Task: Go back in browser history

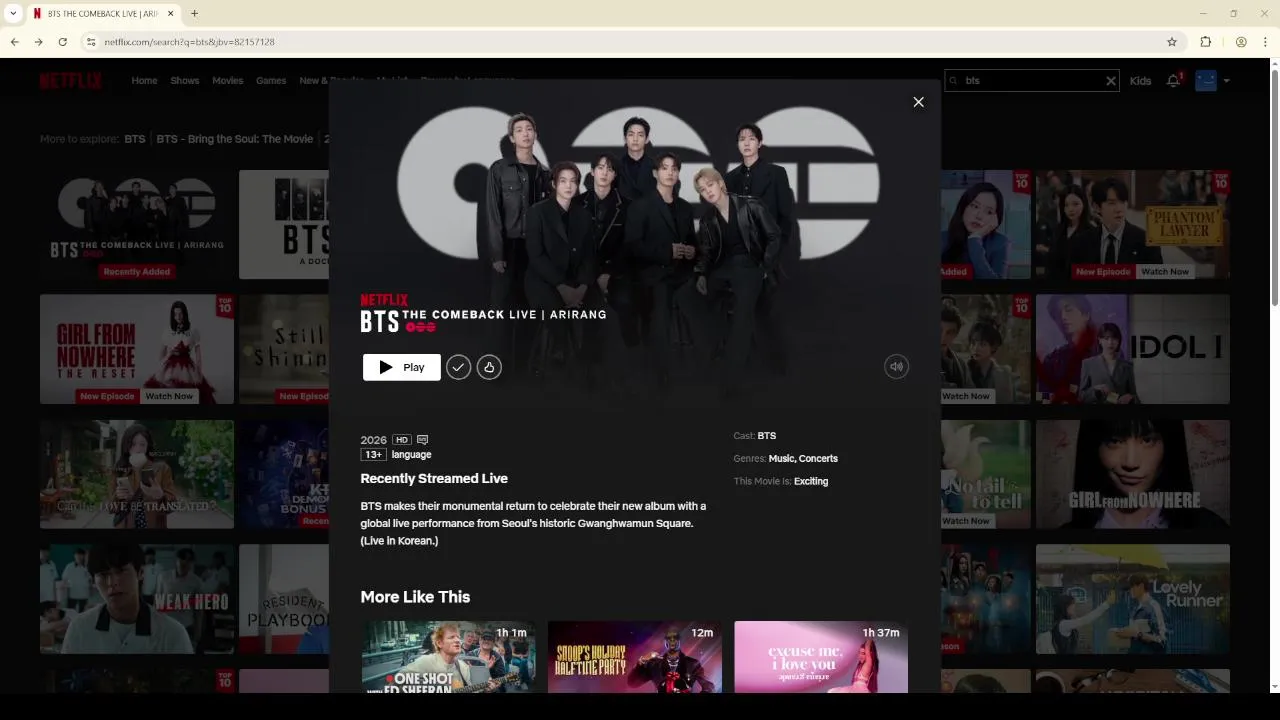Action: pyautogui.click(x=14, y=42)
